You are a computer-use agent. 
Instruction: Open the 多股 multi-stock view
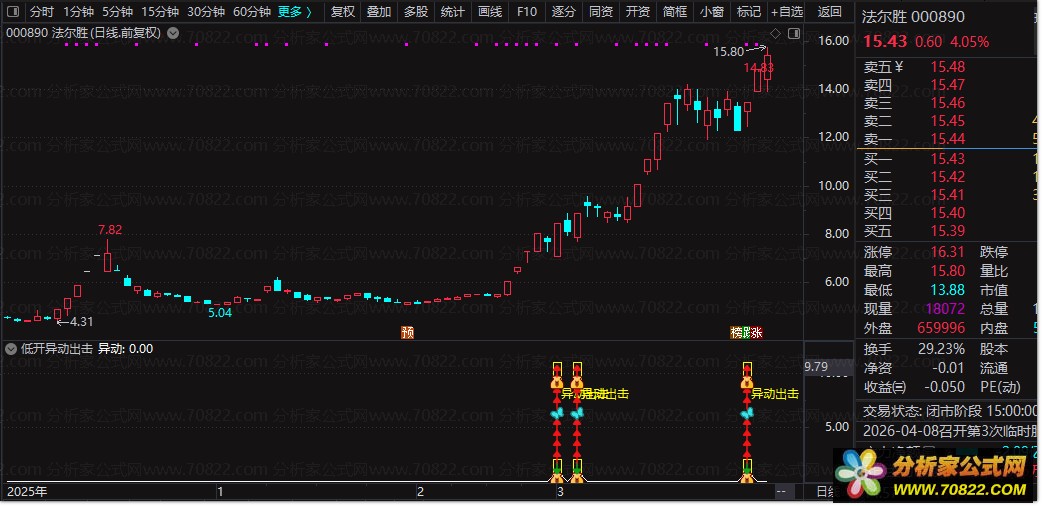tap(416, 11)
